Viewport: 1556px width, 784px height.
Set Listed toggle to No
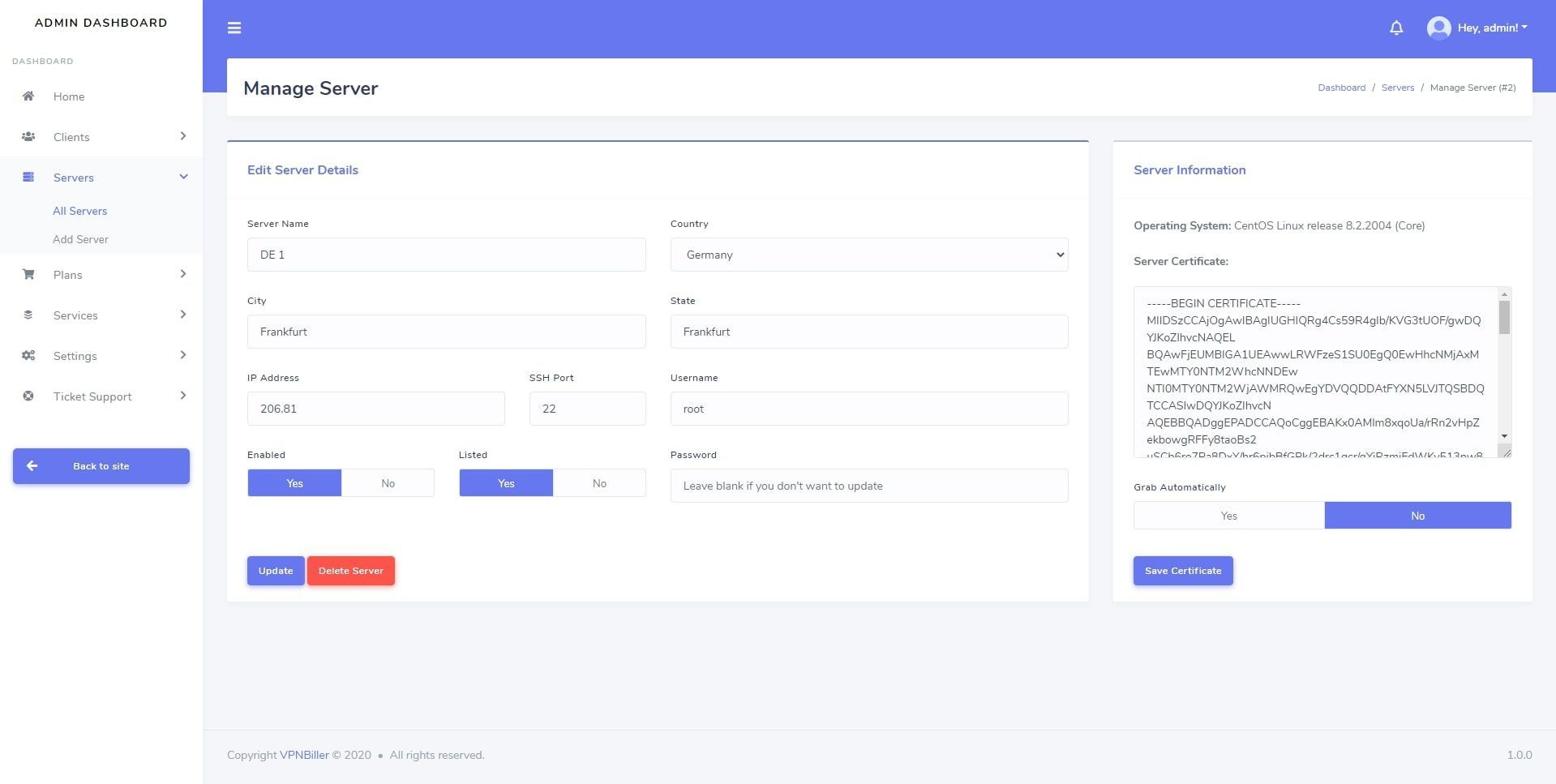coord(599,483)
